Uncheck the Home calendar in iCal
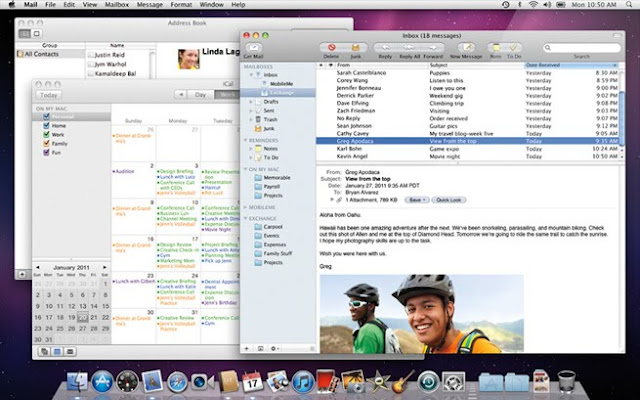Image resolution: width=640 pixels, height=400 pixels. tap(46, 126)
